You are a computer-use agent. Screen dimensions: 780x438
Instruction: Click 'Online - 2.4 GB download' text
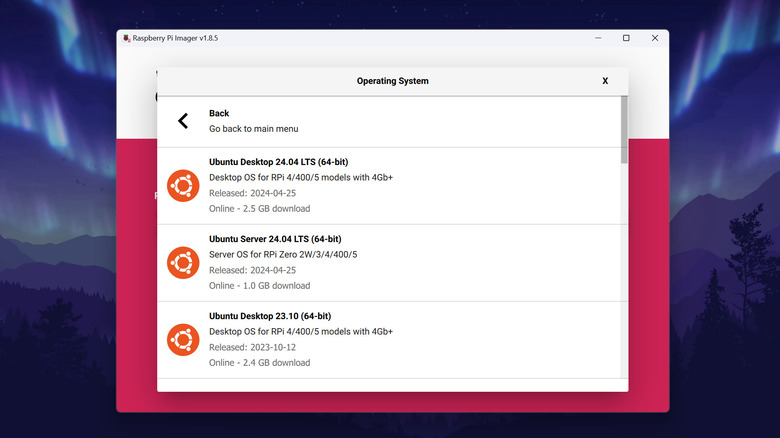tap(259, 363)
